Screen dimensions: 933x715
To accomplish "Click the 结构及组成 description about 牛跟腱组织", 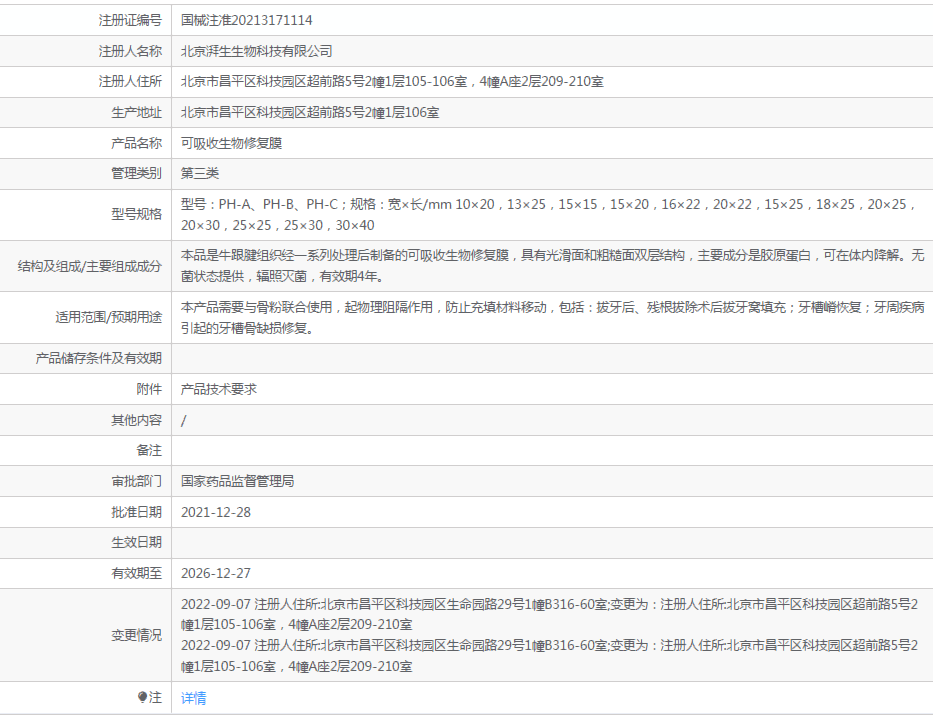I will point(553,266).
